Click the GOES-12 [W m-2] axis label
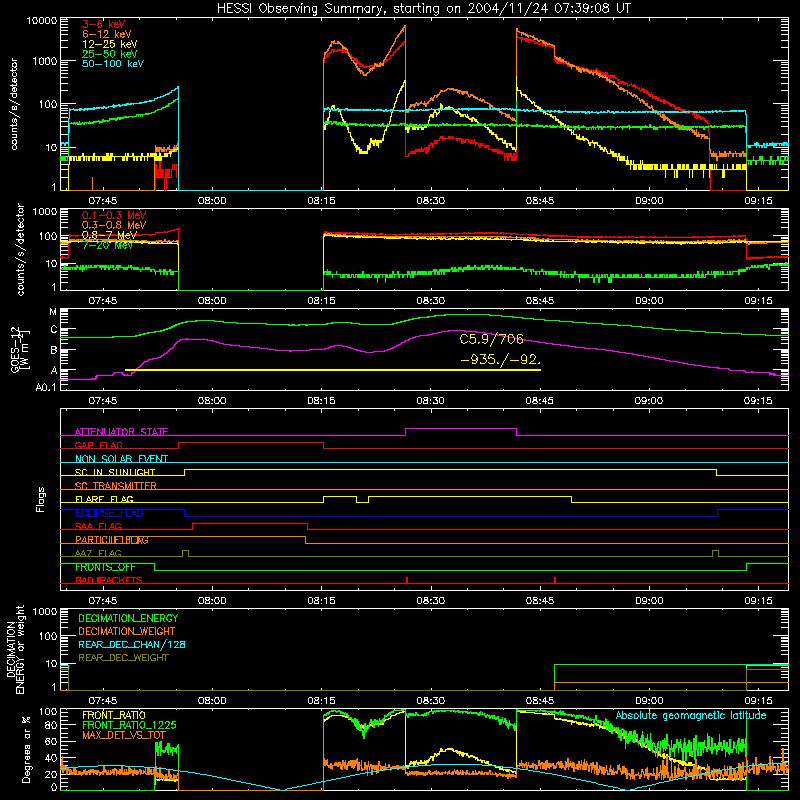The image size is (800, 800). [19, 349]
